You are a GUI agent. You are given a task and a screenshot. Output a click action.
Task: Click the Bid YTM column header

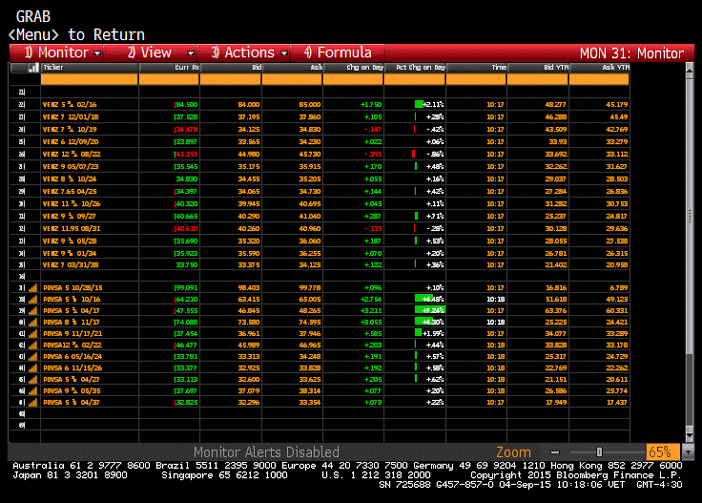538,68
